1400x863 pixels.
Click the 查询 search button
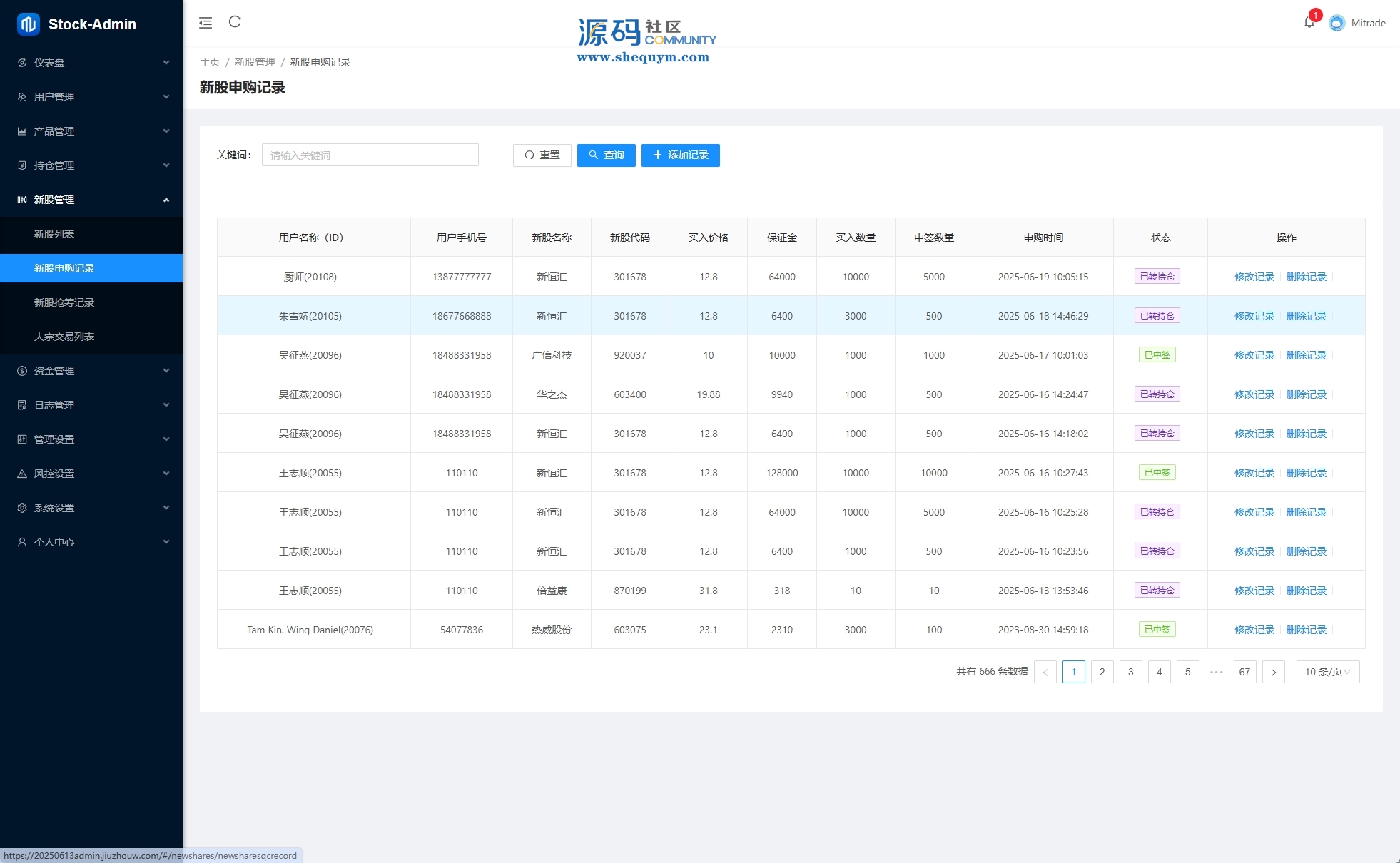[x=606, y=155]
